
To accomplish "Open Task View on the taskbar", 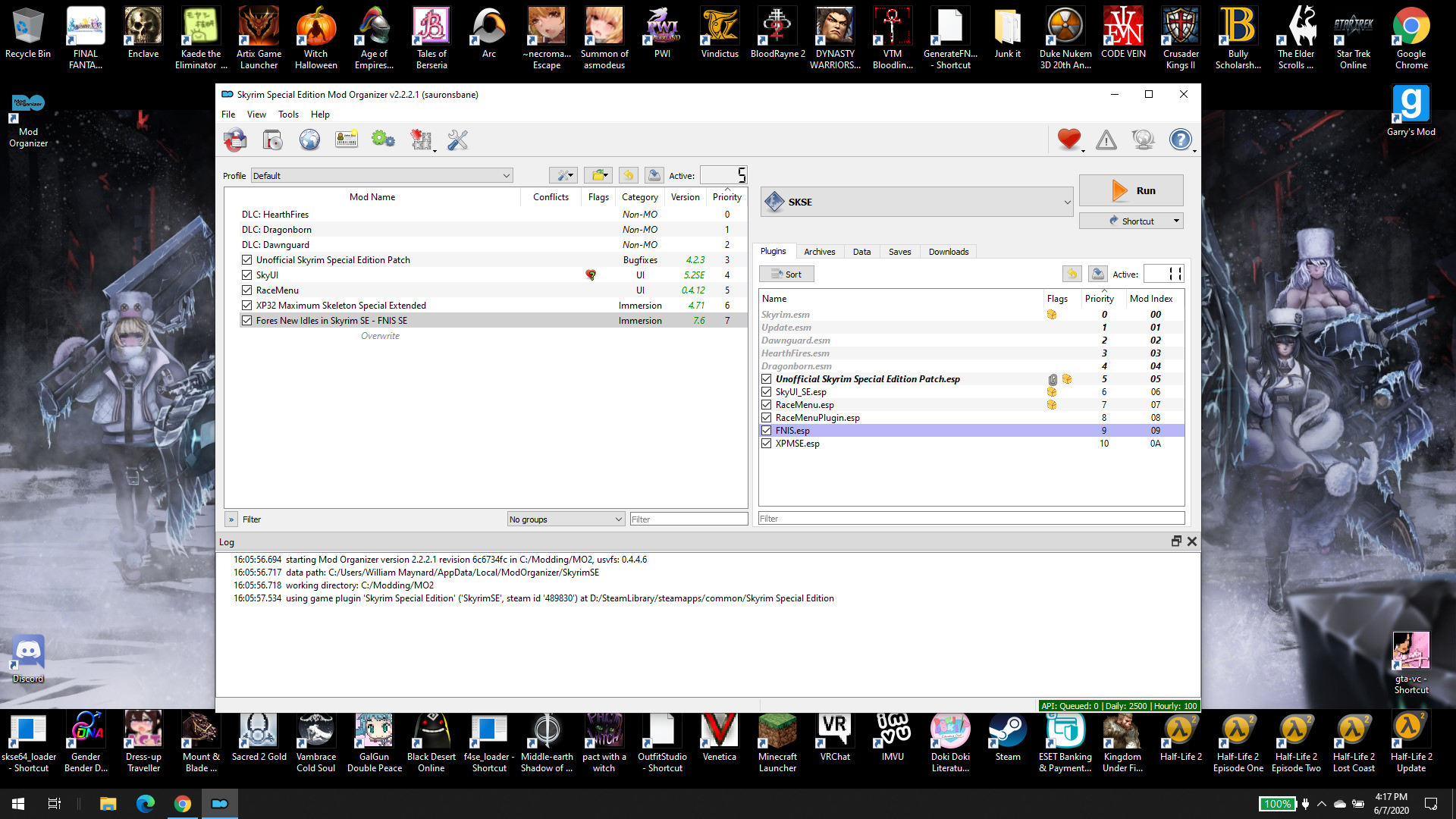I will point(55,804).
